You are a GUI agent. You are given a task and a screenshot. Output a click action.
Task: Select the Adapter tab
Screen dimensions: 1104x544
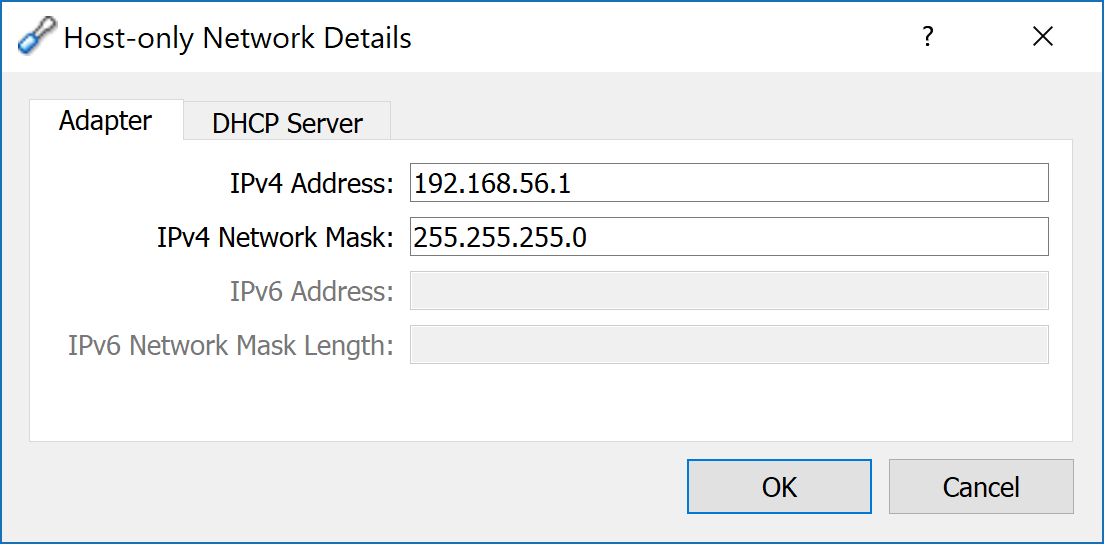click(106, 120)
